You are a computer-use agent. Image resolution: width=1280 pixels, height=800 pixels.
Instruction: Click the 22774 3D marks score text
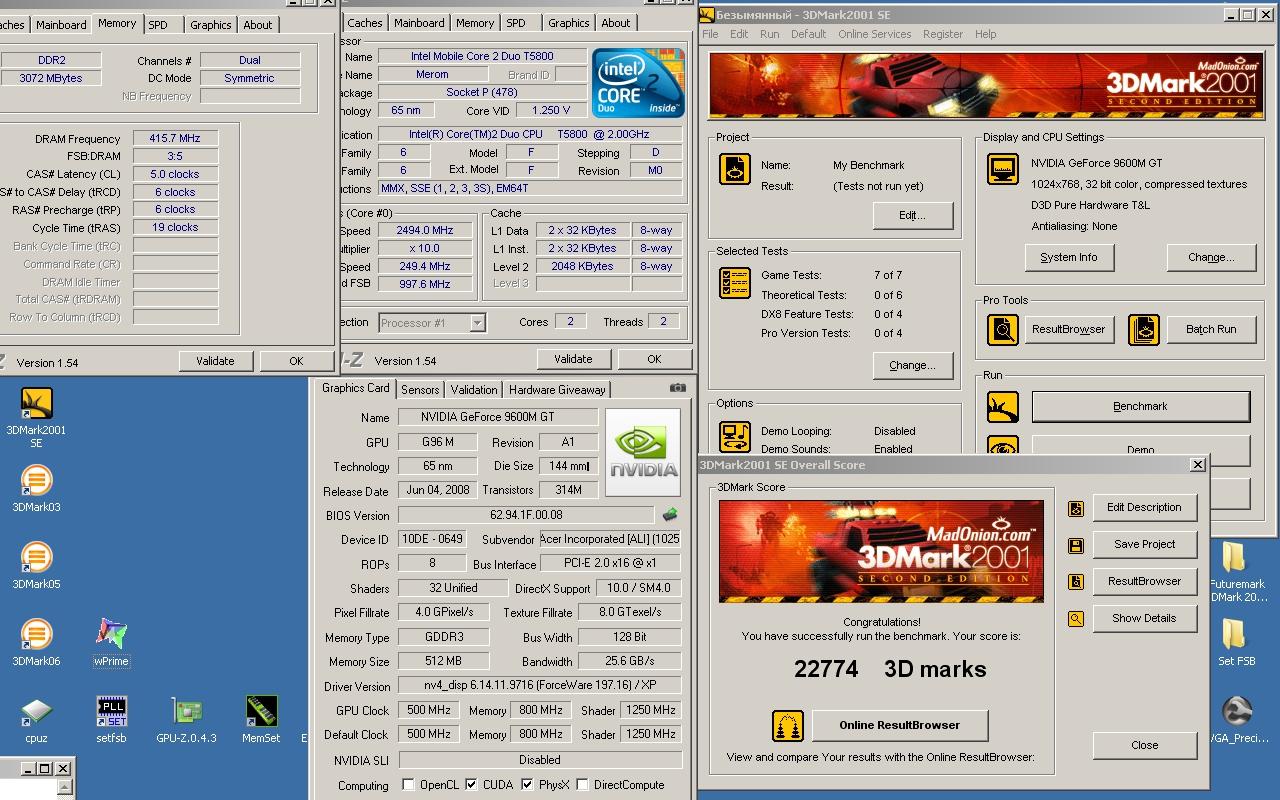pos(890,669)
